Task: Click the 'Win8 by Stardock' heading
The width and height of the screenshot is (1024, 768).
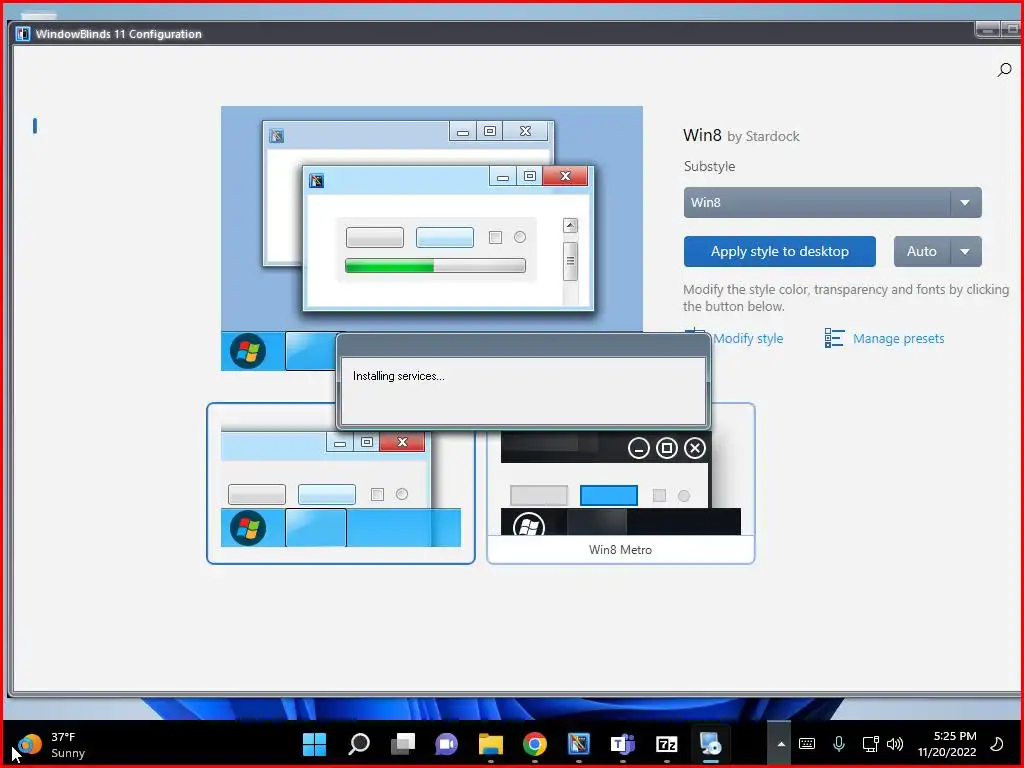Action: [x=741, y=135]
